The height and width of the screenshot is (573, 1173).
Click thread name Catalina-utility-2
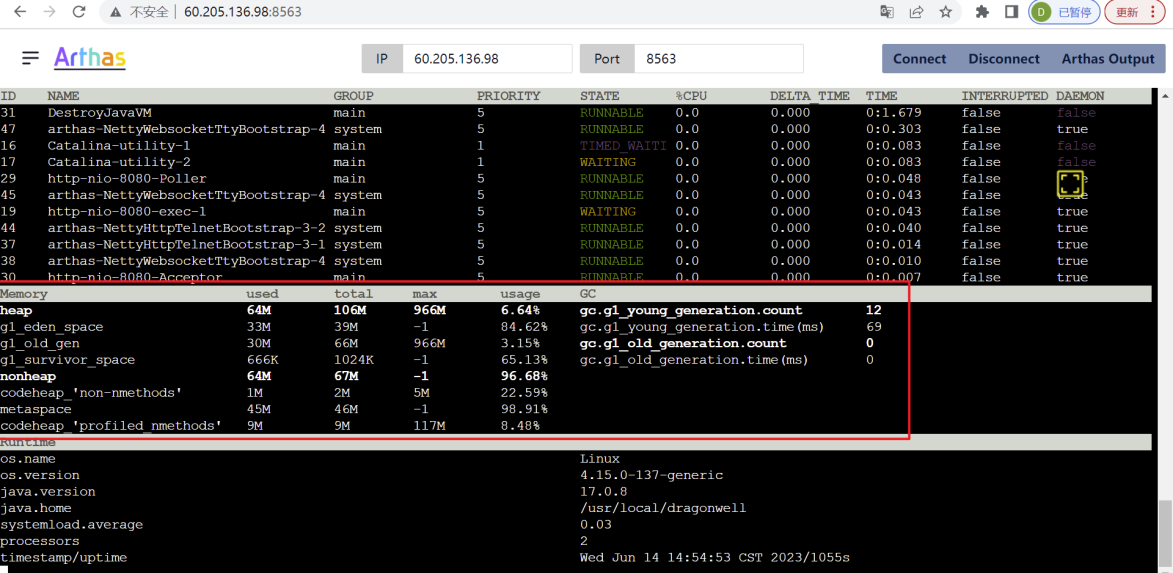(119, 162)
